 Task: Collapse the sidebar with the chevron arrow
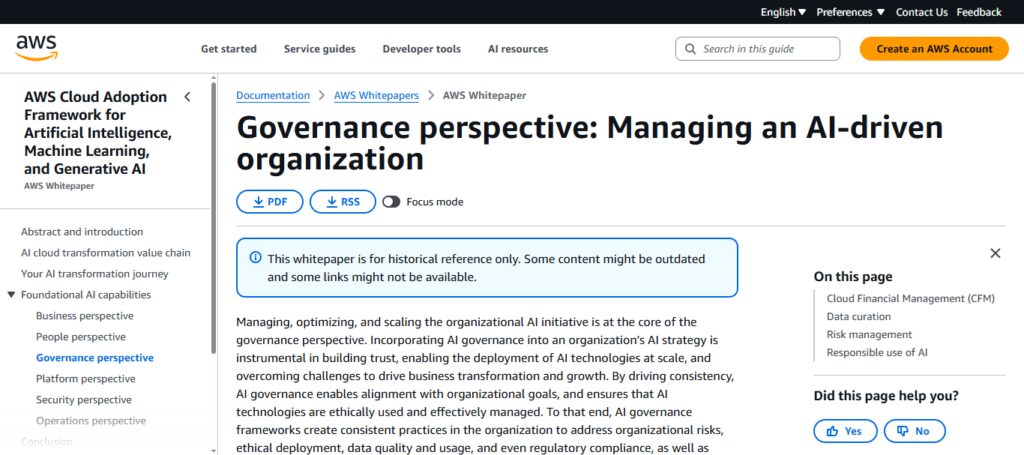coord(187,97)
